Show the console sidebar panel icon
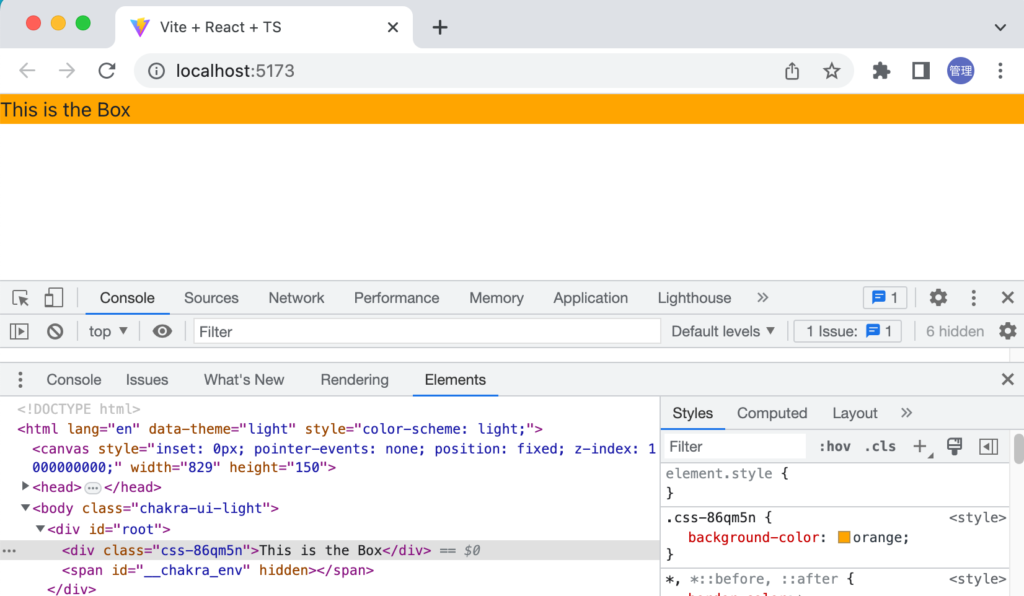Screen dimensions: 1024x596 [x=19, y=332]
